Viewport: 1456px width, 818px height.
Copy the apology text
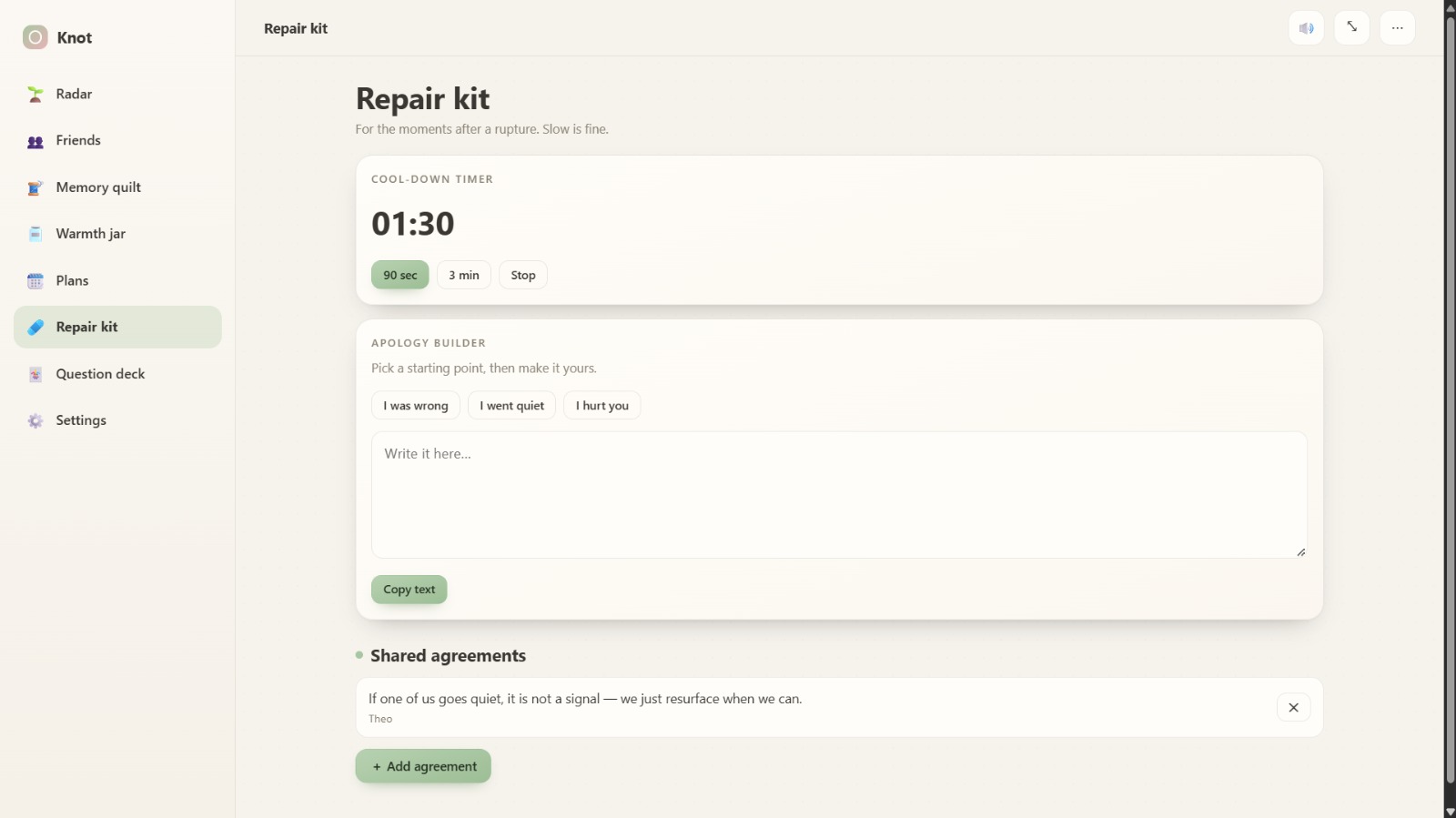409,590
